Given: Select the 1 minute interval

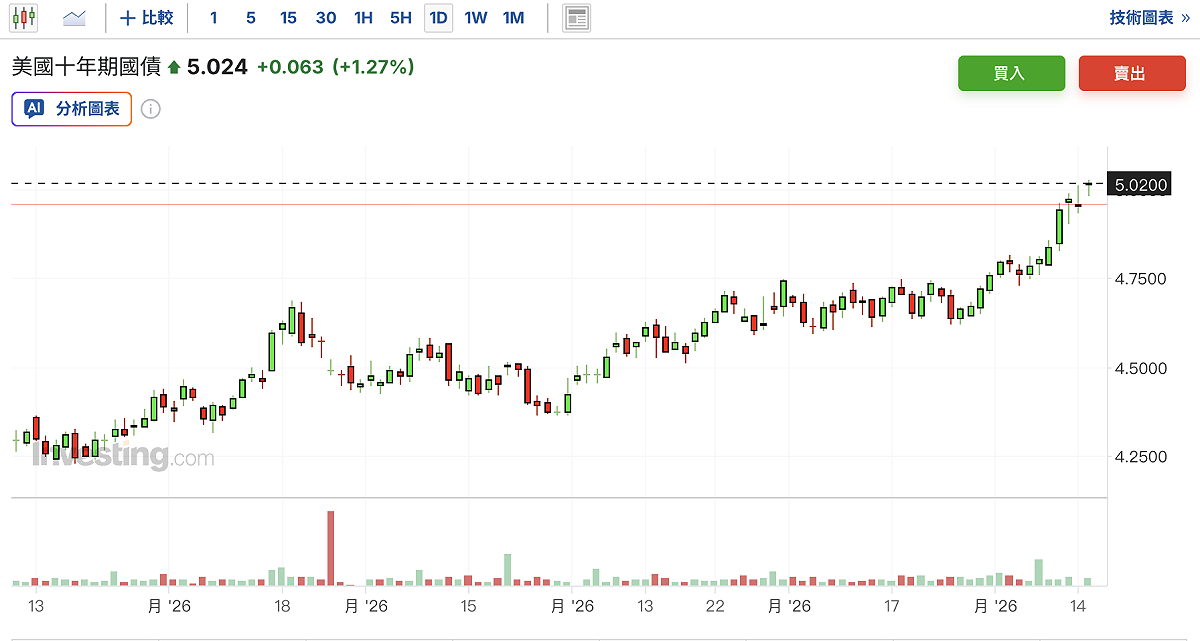Looking at the screenshot, I should point(214,18).
